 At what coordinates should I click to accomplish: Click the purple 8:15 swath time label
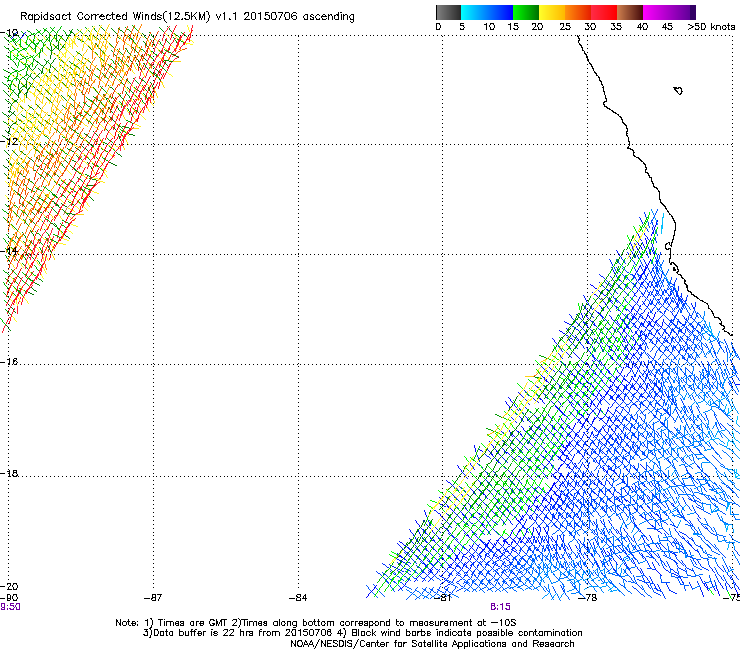pos(500,607)
